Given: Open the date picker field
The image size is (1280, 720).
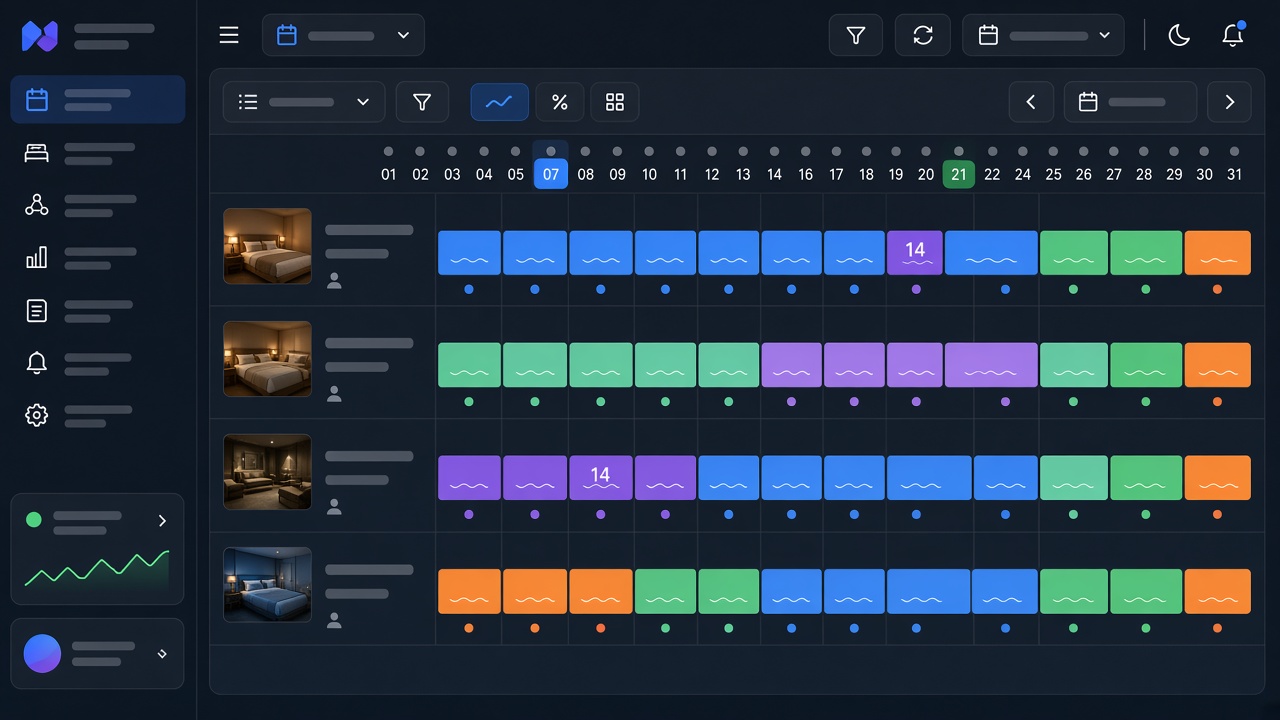Looking at the screenshot, I should tap(1130, 102).
